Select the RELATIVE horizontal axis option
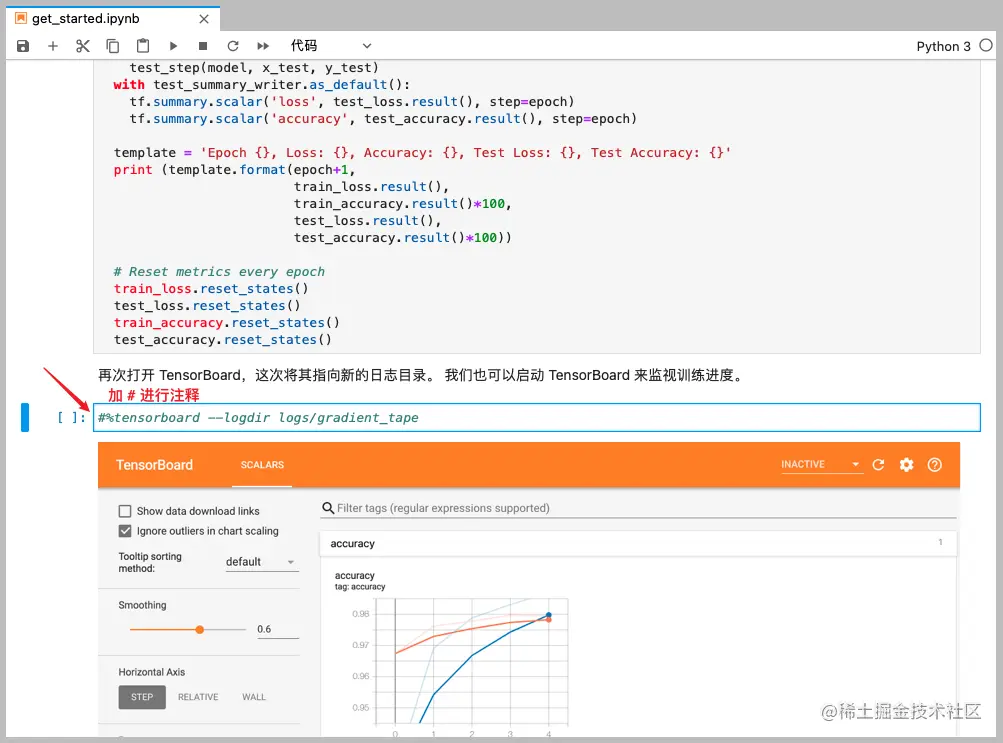The height and width of the screenshot is (743, 1003). pos(198,697)
